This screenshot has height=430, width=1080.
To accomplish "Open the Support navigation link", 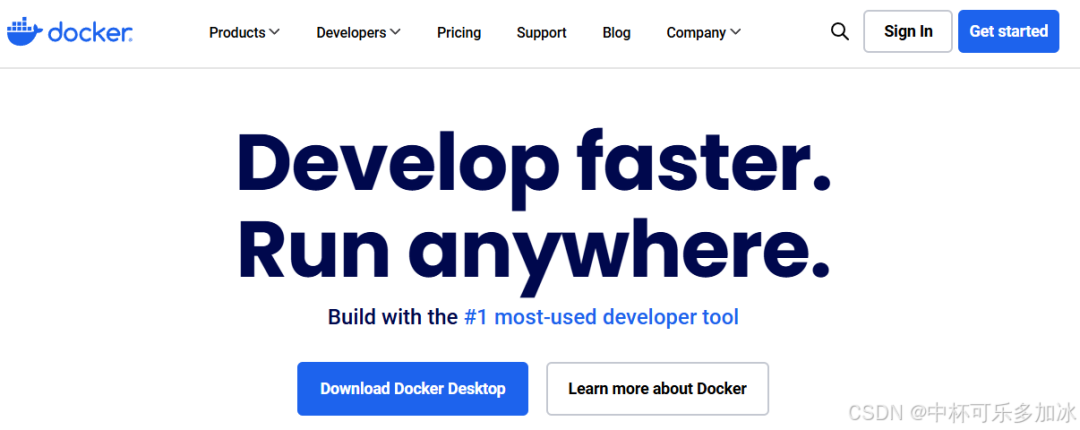I will [541, 32].
